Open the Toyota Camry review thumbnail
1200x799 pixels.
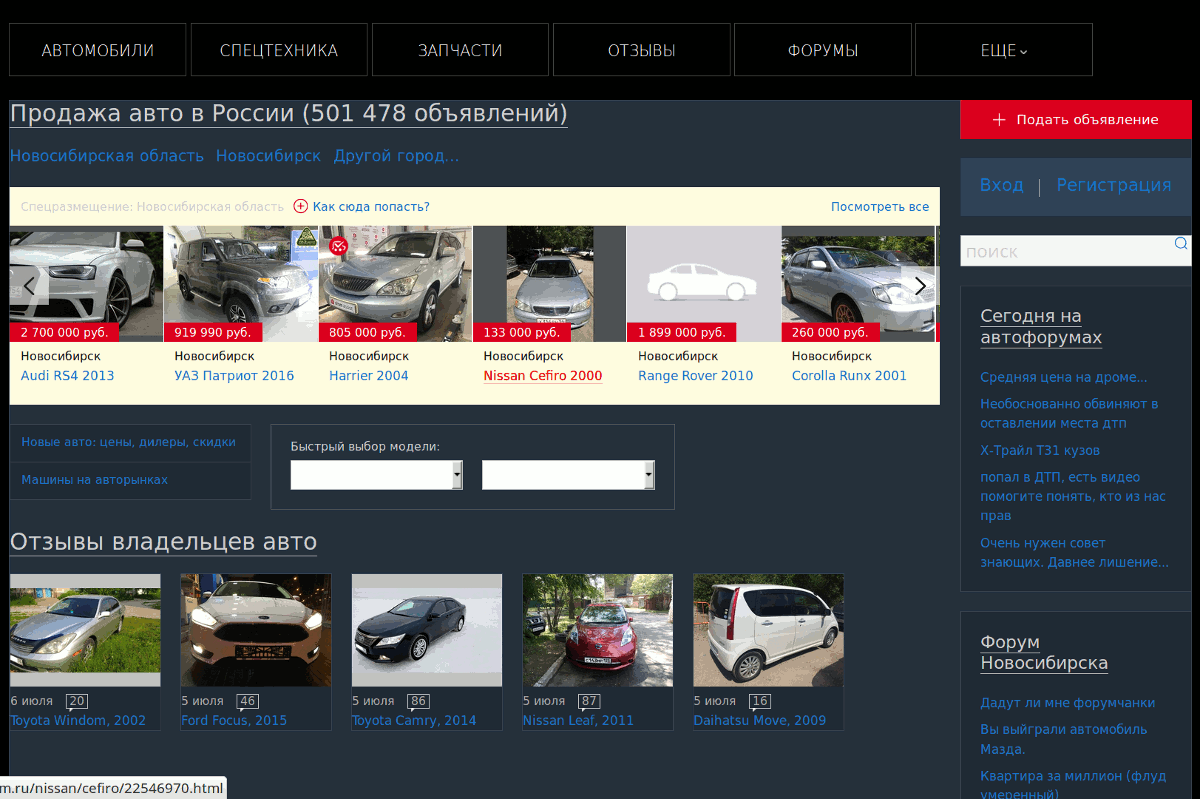pyautogui.click(x=426, y=630)
